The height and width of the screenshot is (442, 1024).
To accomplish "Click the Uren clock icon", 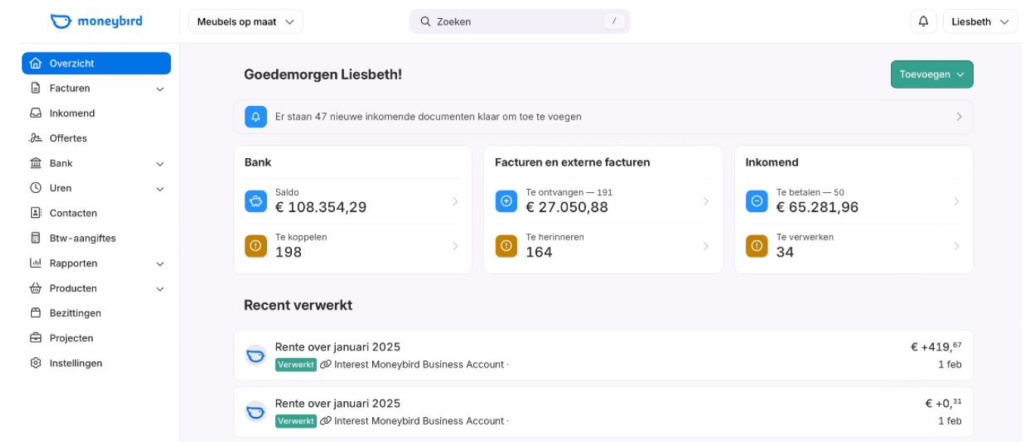I will [36, 188].
